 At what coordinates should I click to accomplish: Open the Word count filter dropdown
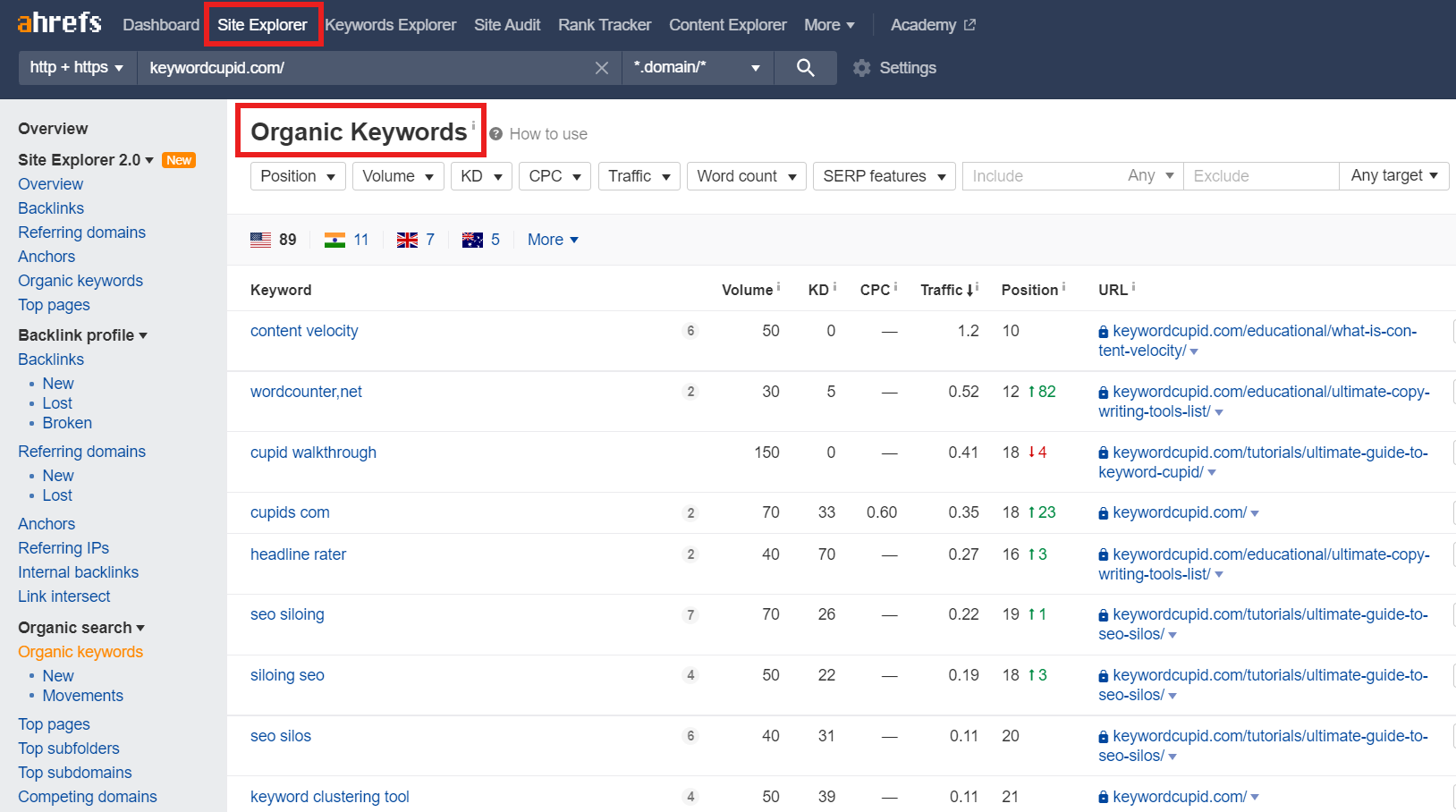(x=747, y=176)
